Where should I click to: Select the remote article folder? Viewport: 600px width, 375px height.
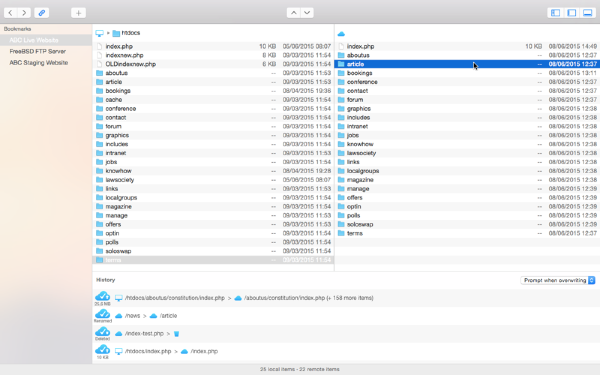pos(467,64)
